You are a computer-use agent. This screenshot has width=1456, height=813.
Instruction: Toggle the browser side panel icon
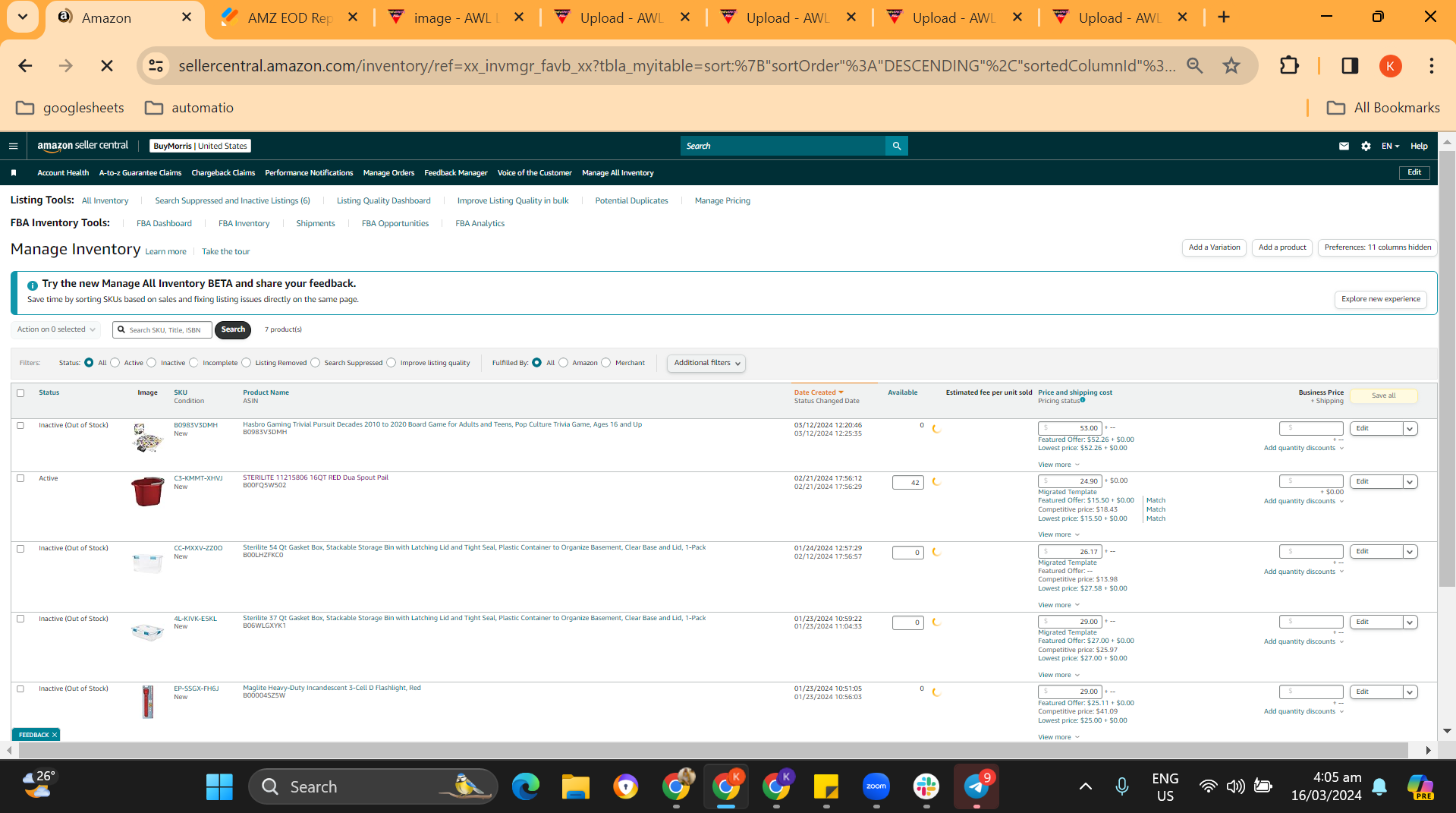point(1350,66)
